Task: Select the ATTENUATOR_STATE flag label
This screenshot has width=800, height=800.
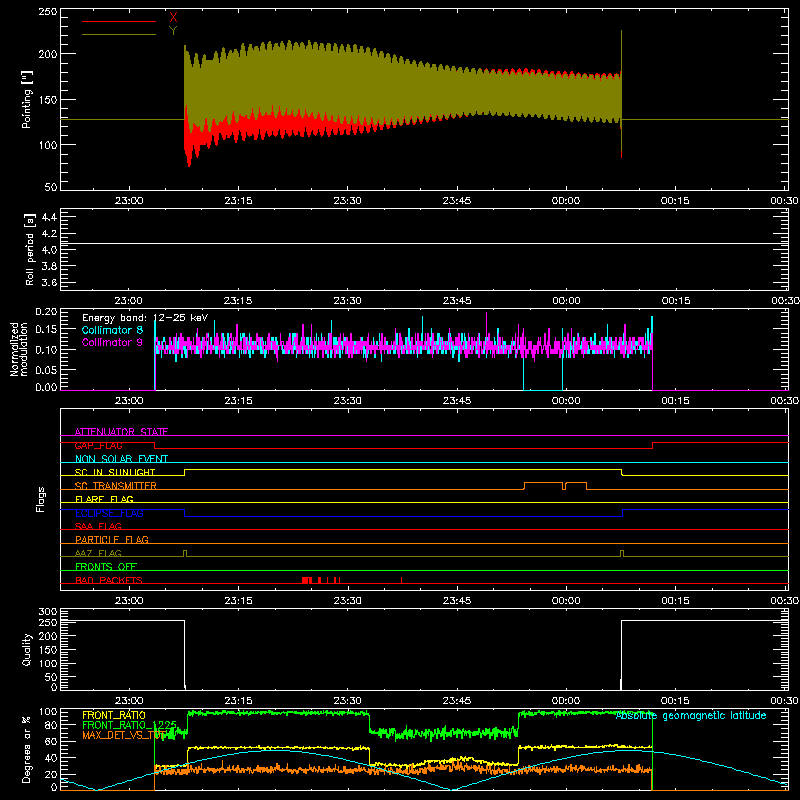Action: (121, 432)
